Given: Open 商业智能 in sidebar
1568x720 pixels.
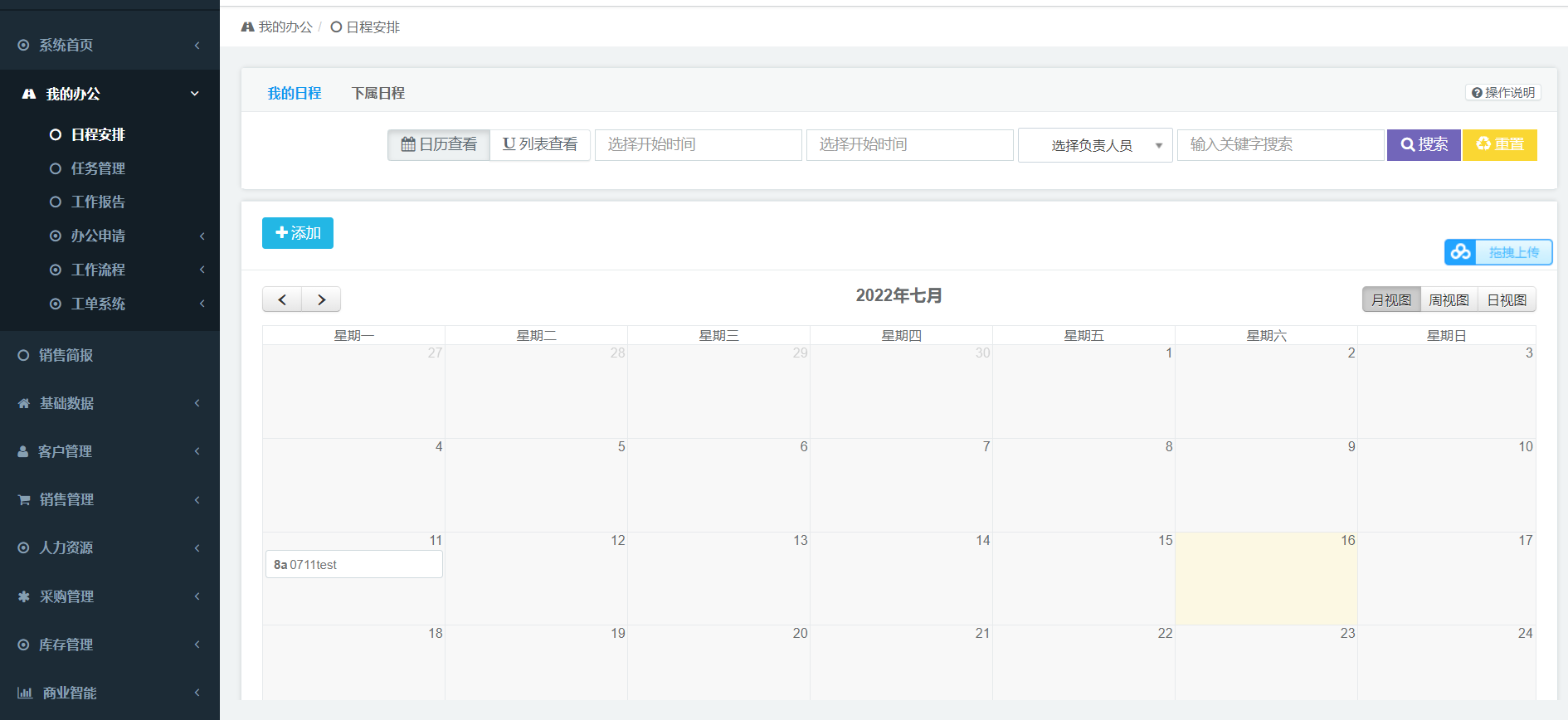Looking at the screenshot, I should click(x=70, y=693).
